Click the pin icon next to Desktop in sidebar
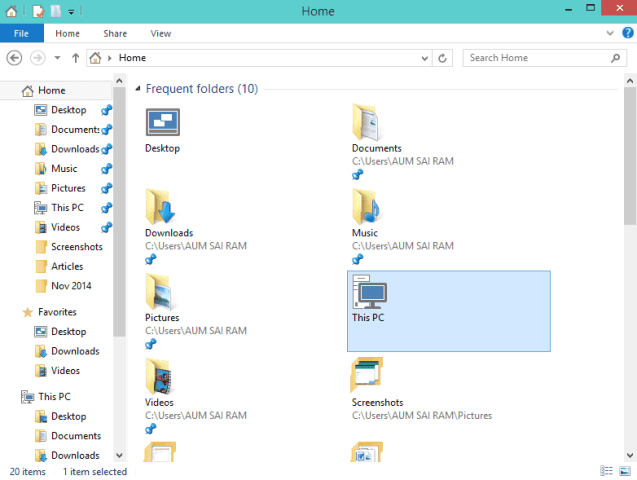The width and height of the screenshot is (637, 480). coord(106,110)
